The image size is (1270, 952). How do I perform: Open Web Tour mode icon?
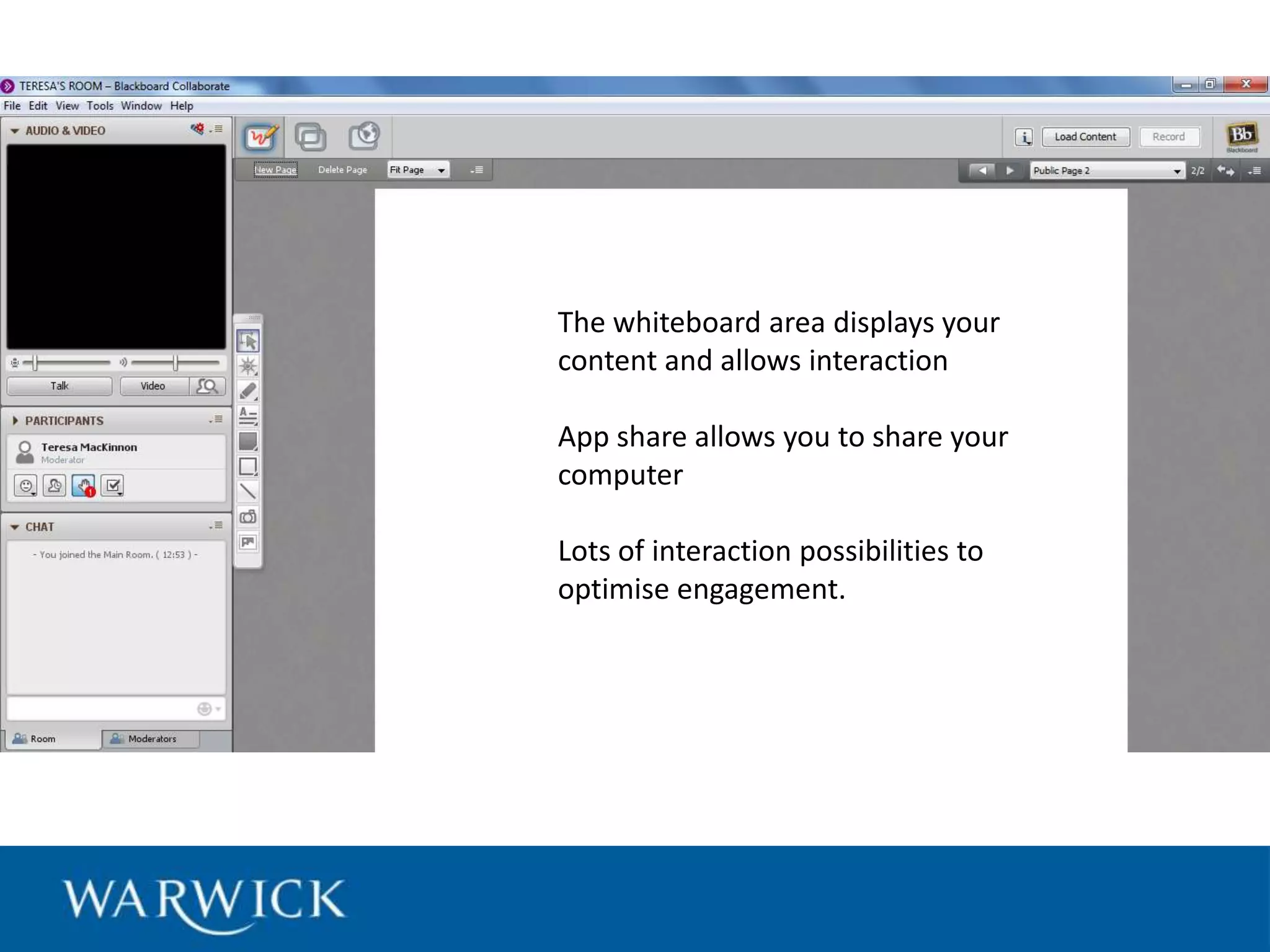point(364,136)
